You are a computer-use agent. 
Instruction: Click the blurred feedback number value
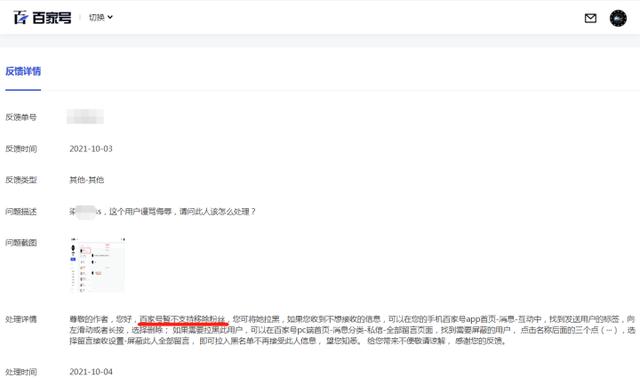pos(85,117)
